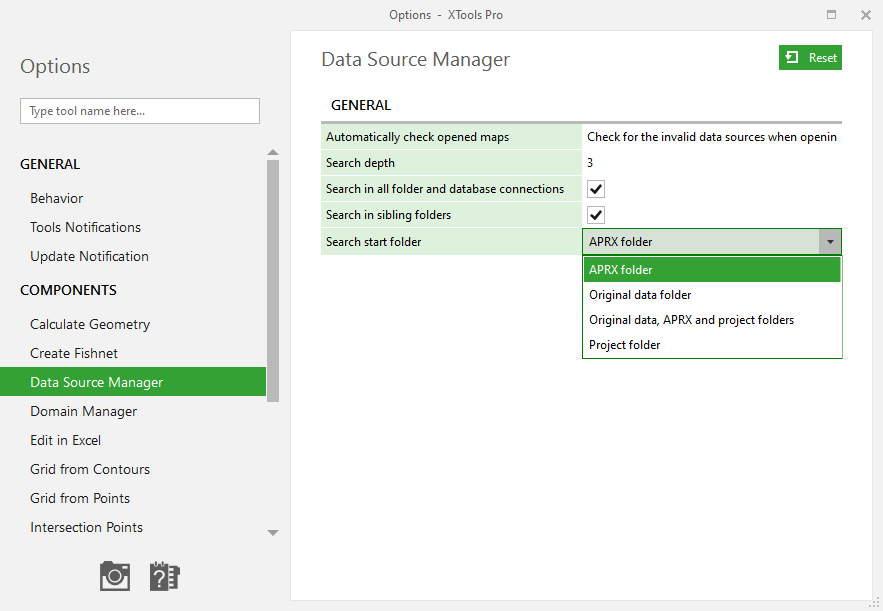Click the sidebar scrollbar thumb
Screen dimensions: 883x611
click(273, 281)
